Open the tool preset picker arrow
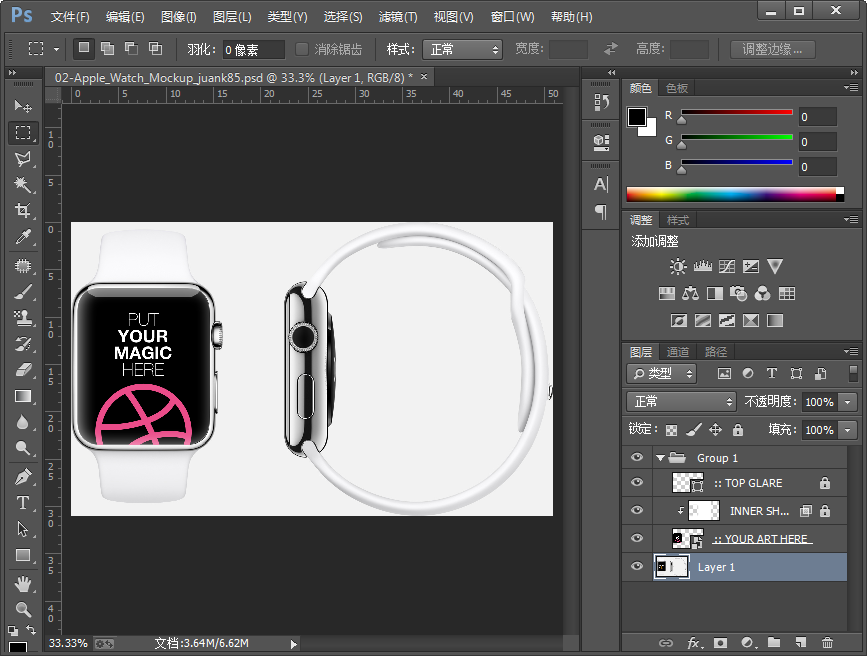 click(x=56, y=49)
